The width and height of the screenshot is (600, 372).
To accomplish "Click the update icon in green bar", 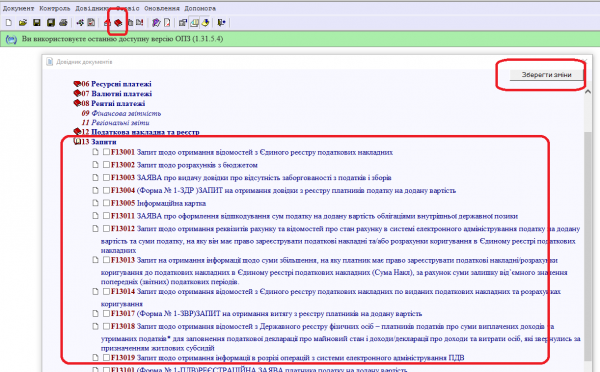I will [x=11, y=39].
